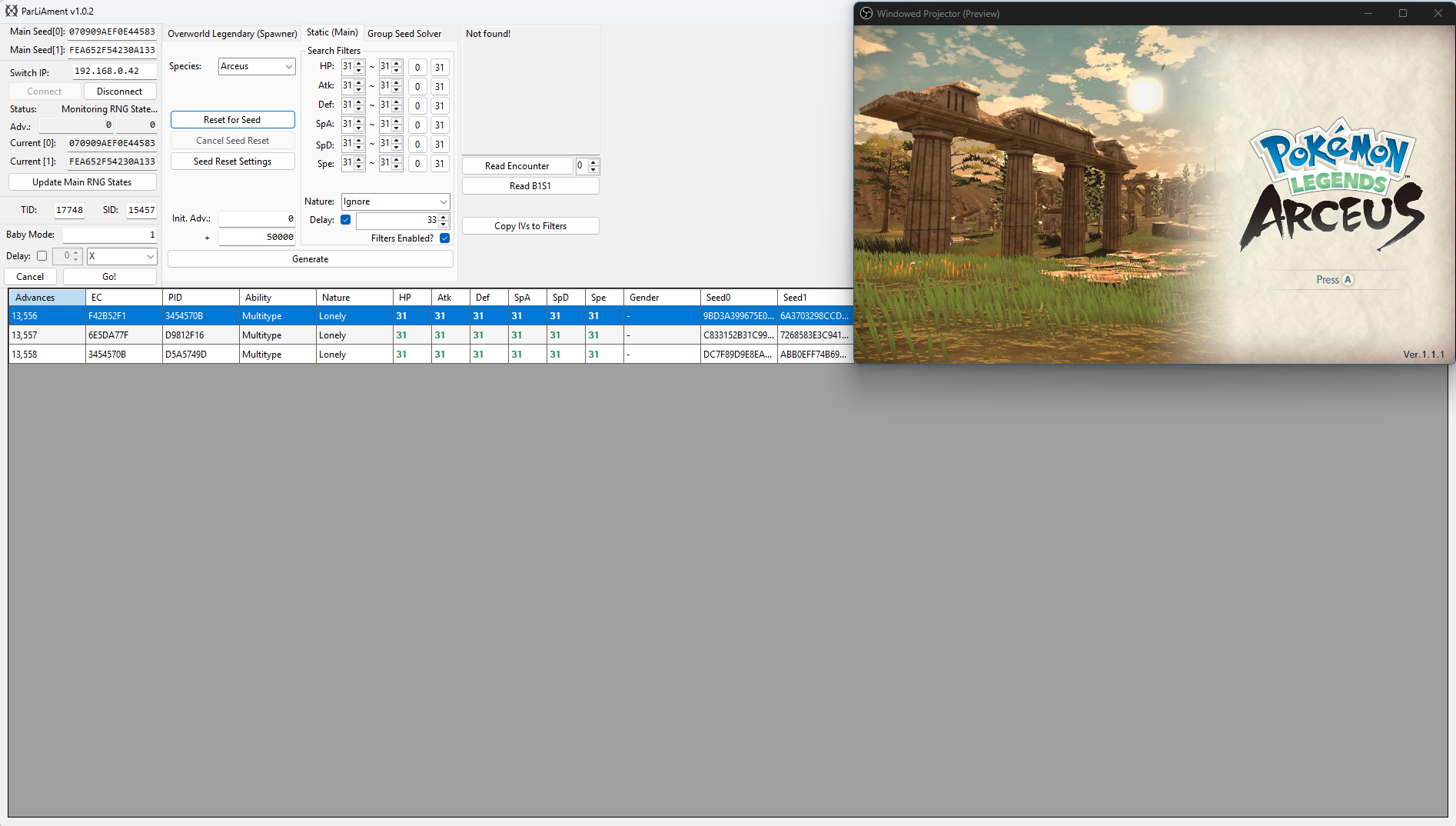Image resolution: width=1456 pixels, height=826 pixels.
Task: Close the Windowed Projector window
Action: click(1438, 13)
